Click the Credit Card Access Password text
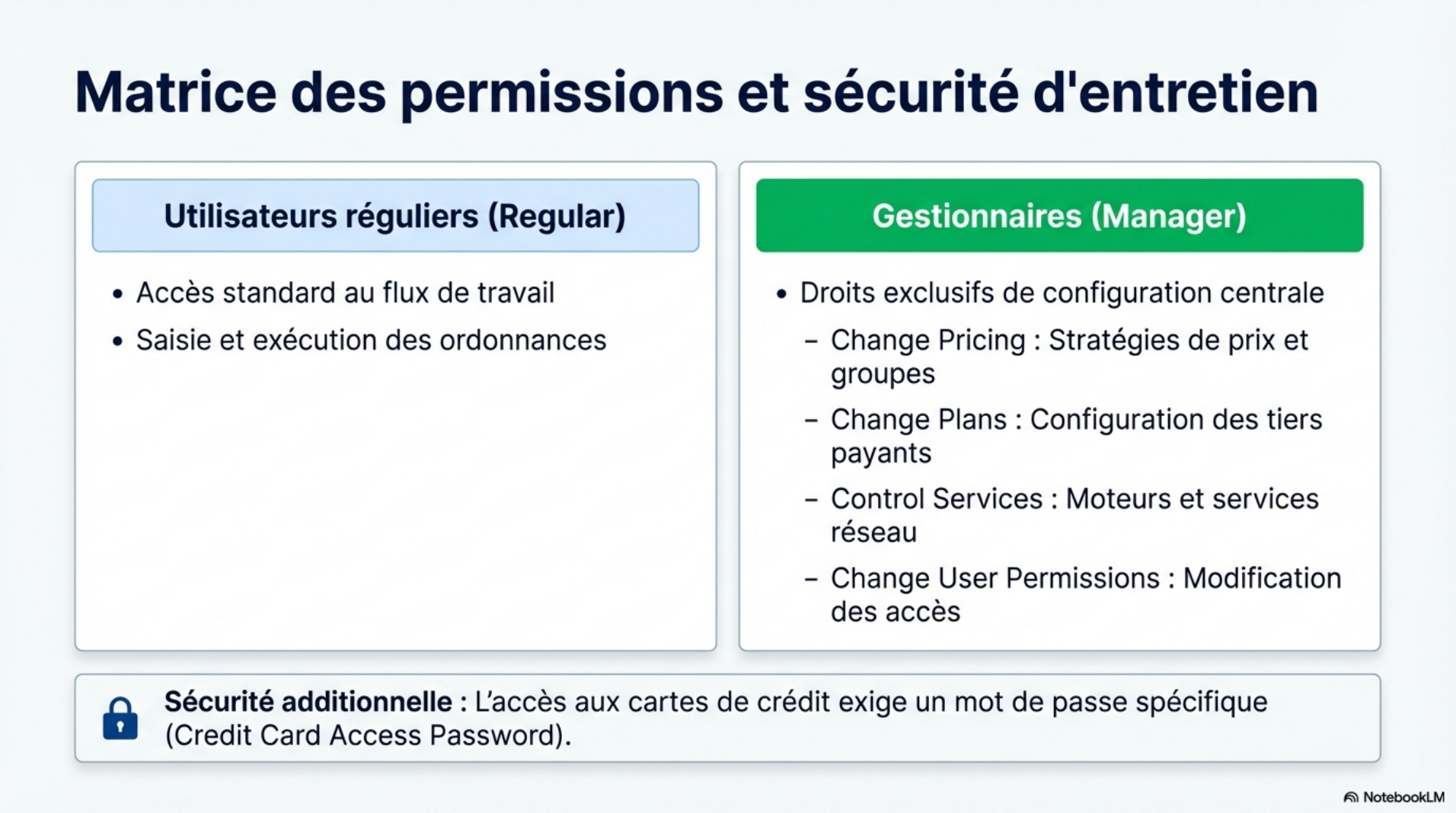 click(367, 735)
